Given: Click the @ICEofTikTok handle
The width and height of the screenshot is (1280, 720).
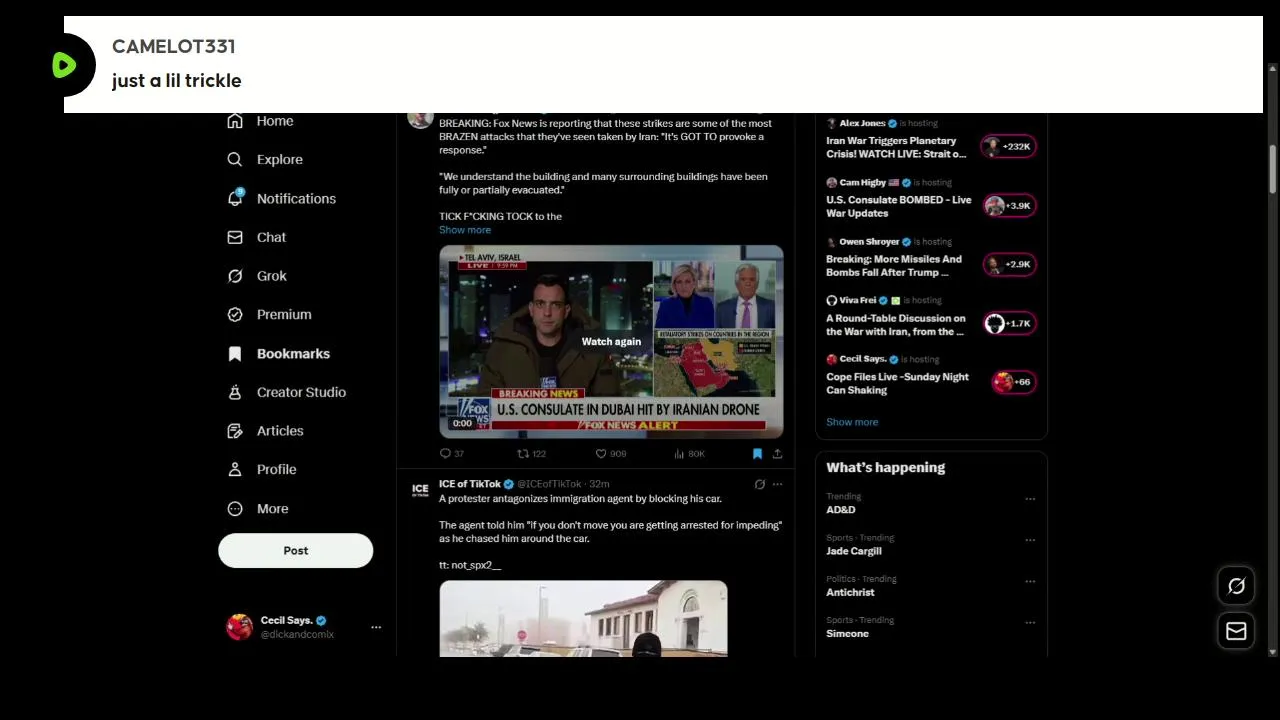Looking at the screenshot, I should click(549, 484).
